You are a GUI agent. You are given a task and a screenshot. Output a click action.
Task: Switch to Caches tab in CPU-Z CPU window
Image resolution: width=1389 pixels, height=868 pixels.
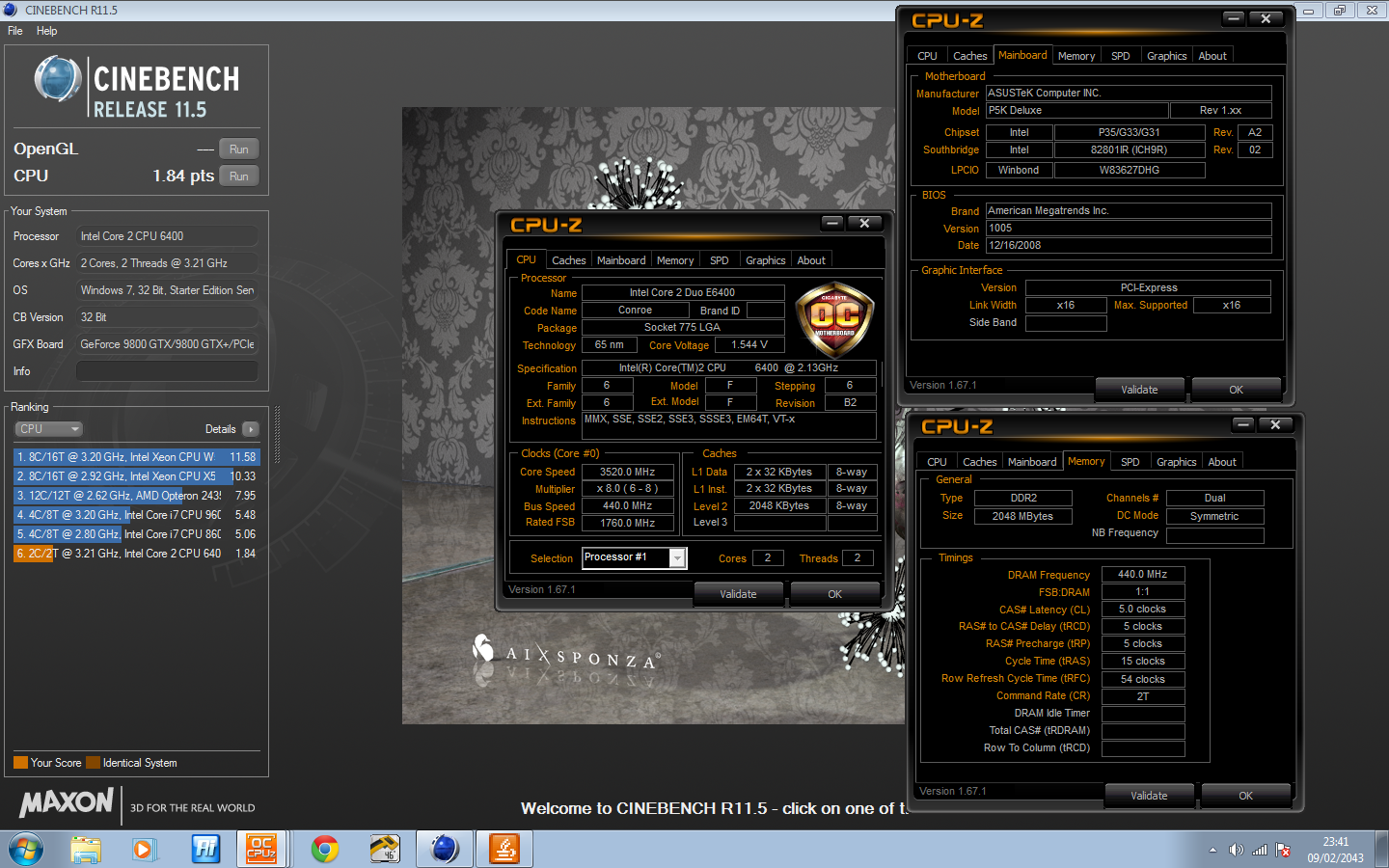pos(568,260)
